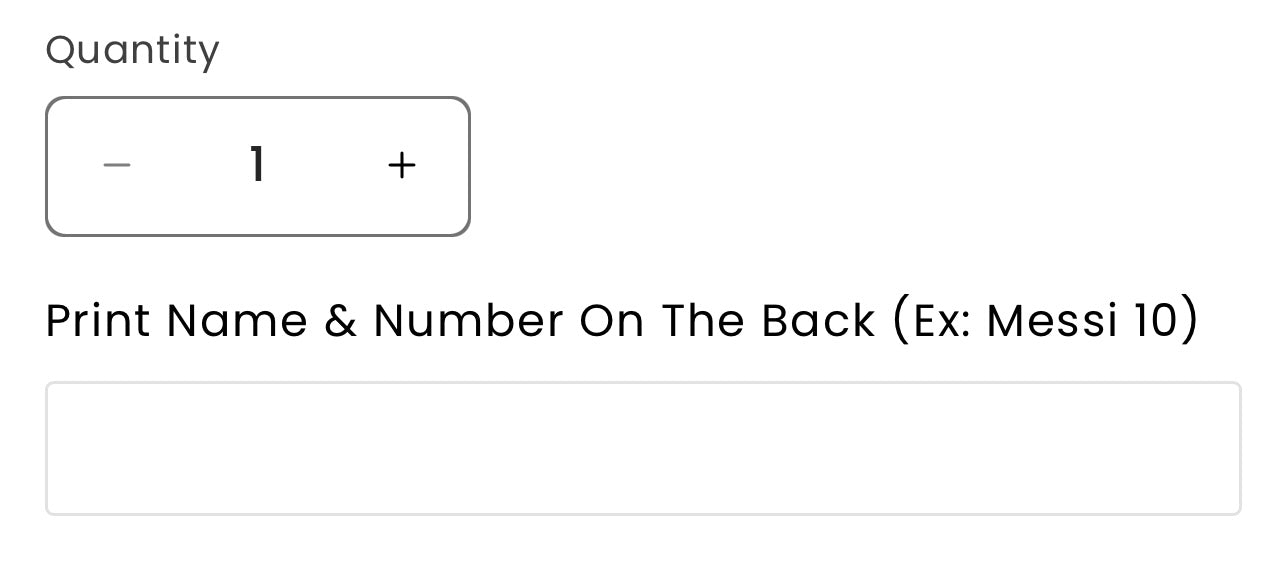This screenshot has height=582, width=1284.
Task: Click the empty back-print input field
Action: pos(643,448)
